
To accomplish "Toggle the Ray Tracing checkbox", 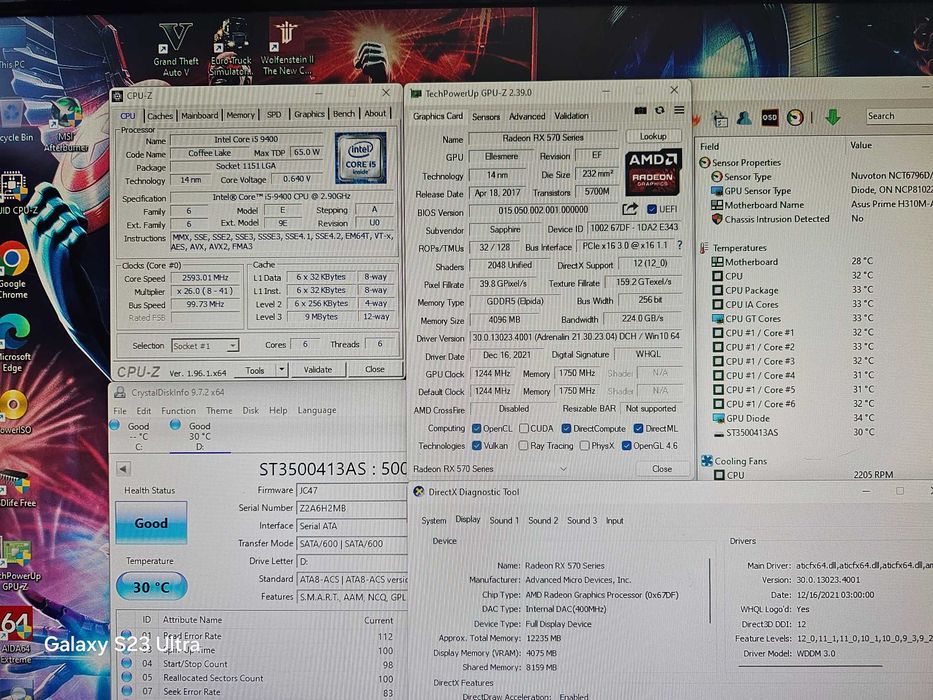I will (523, 445).
